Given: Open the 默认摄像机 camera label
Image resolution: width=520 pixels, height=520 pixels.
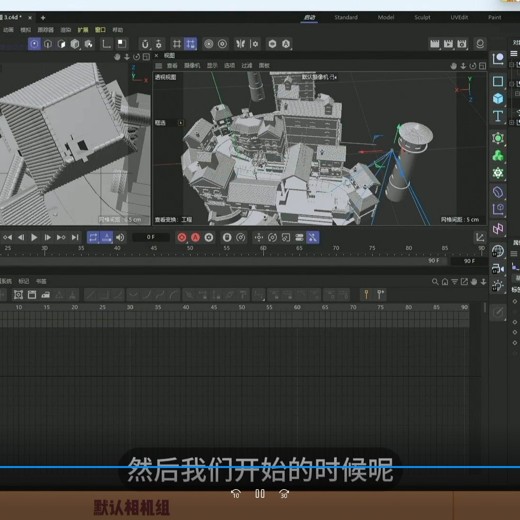Looking at the screenshot, I should click(319, 77).
